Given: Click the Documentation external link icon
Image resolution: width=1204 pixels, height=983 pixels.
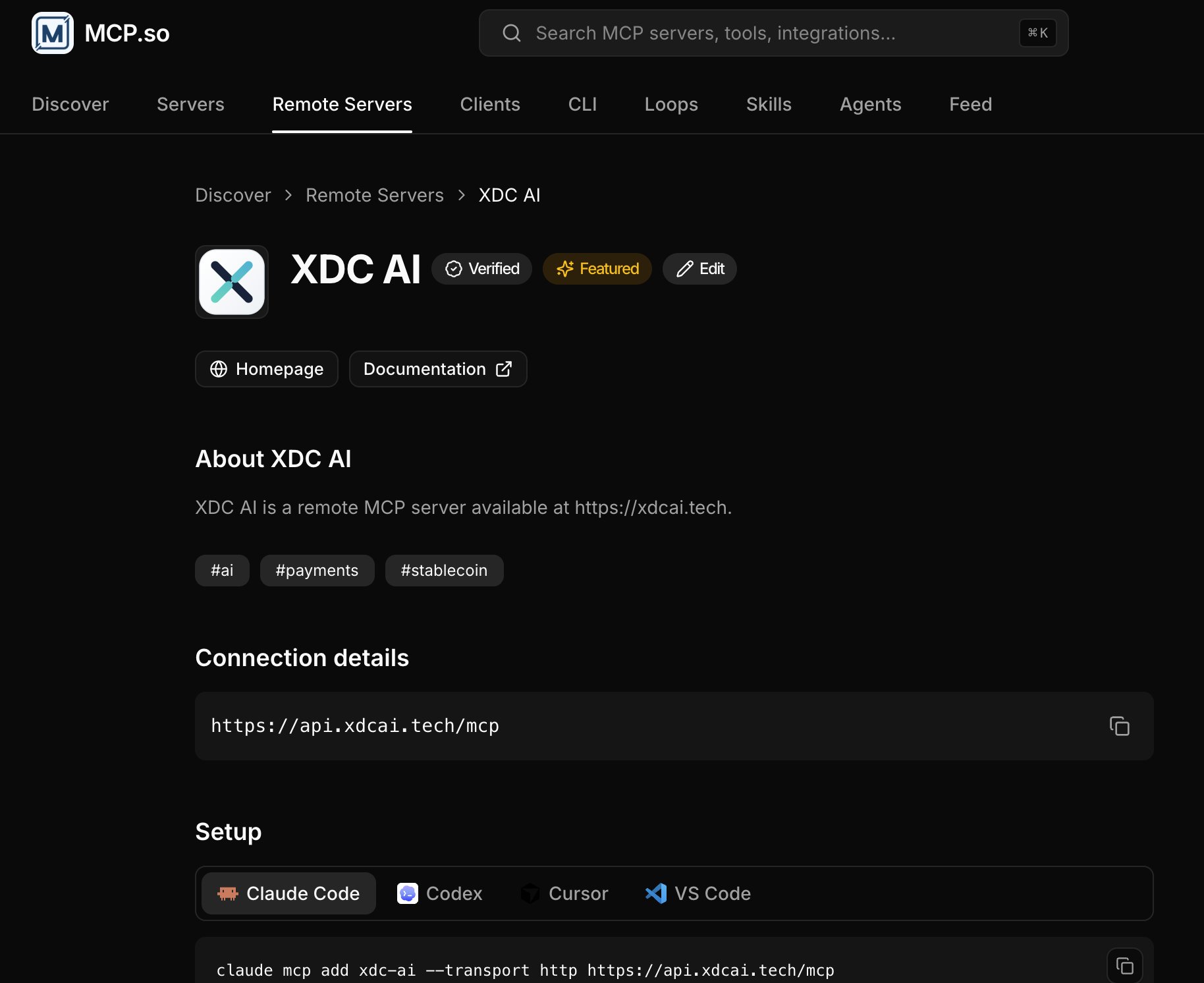Looking at the screenshot, I should [x=504, y=369].
